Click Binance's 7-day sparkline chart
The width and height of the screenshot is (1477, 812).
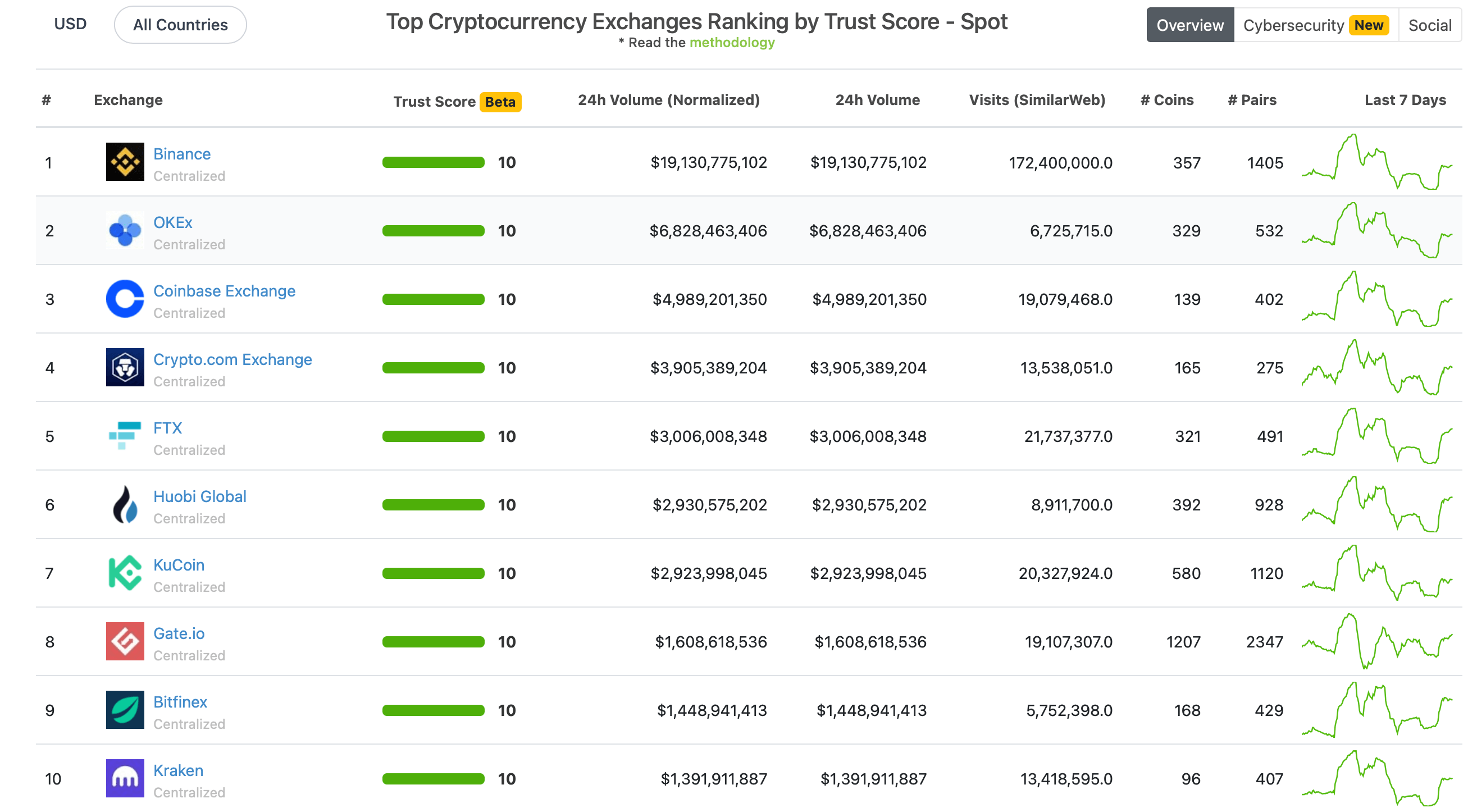(1376, 162)
